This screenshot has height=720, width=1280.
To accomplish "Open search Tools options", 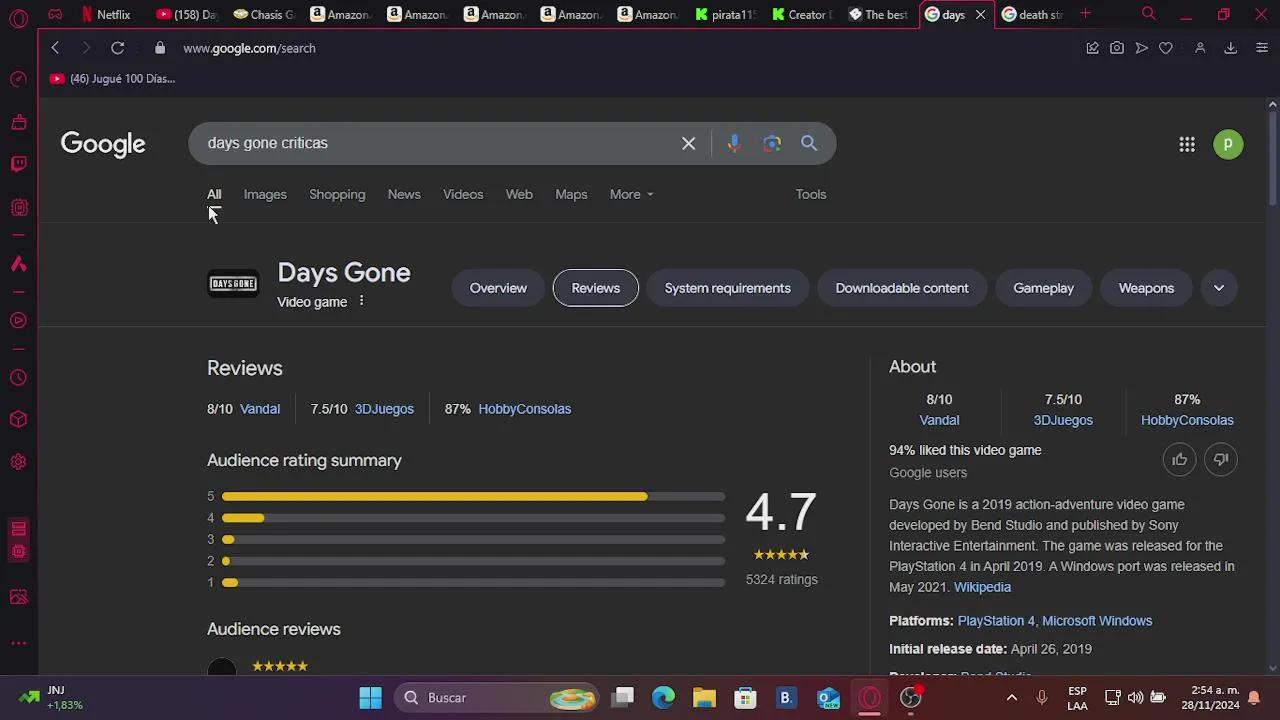I will coord(811,194).
